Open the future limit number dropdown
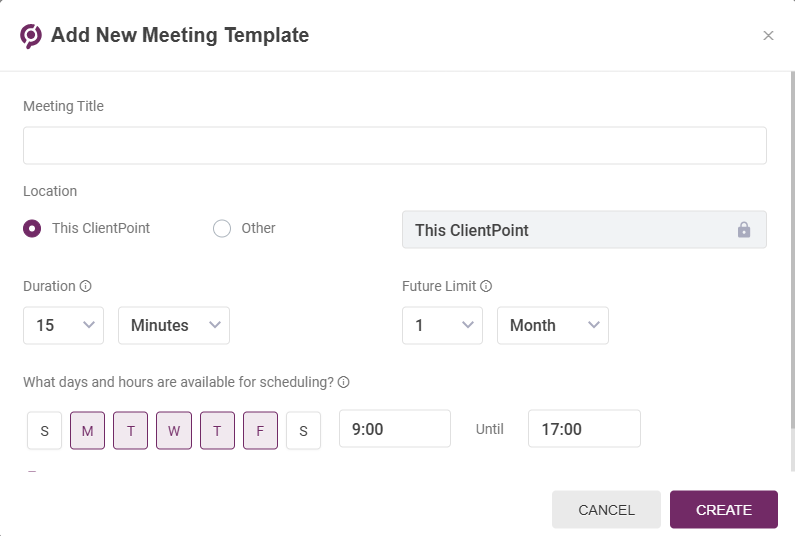 (x=442, y=325)
